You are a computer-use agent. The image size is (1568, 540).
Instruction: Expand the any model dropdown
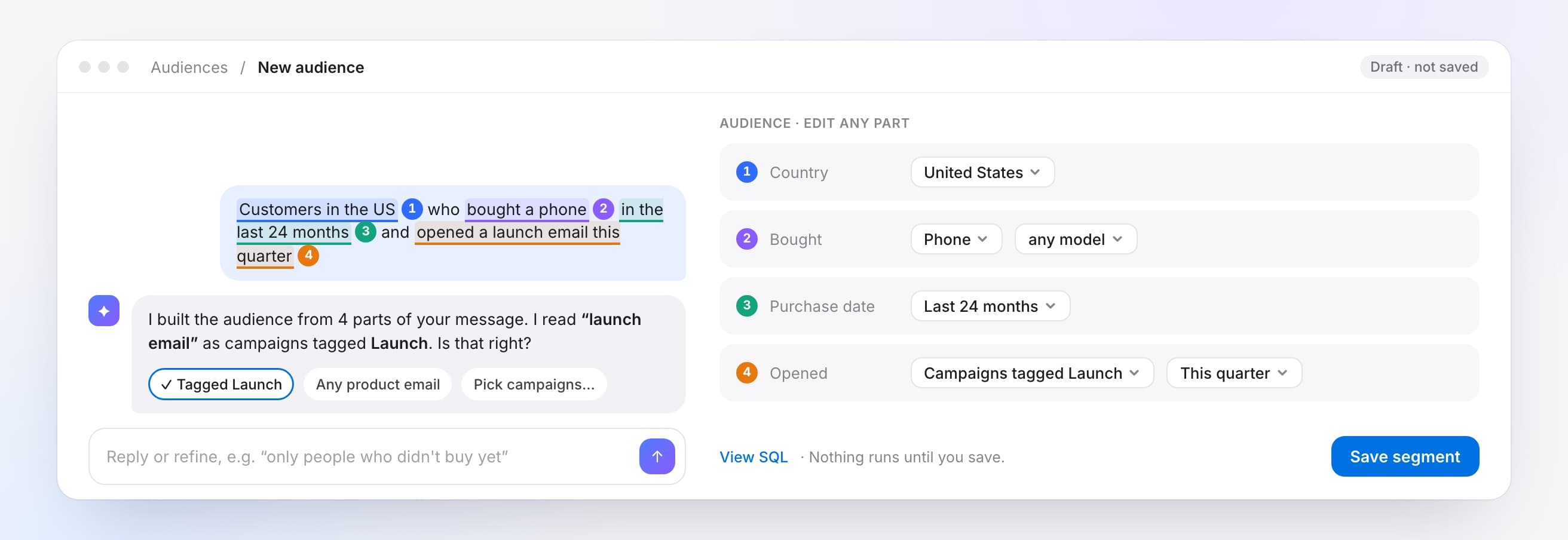pos(1076,240)
